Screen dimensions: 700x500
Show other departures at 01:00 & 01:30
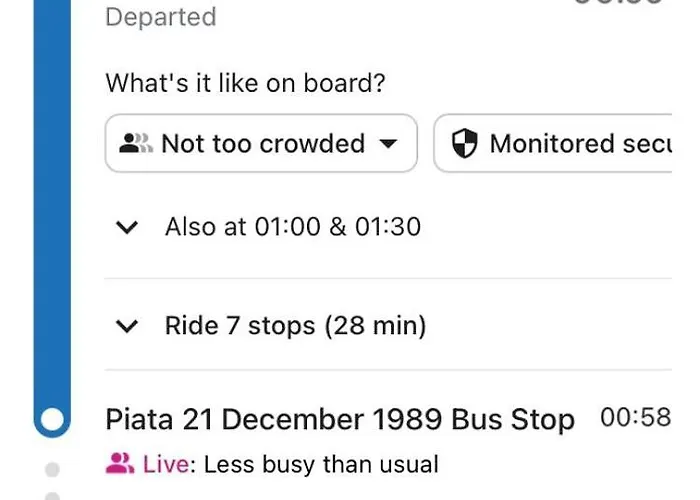pos(293,227)
